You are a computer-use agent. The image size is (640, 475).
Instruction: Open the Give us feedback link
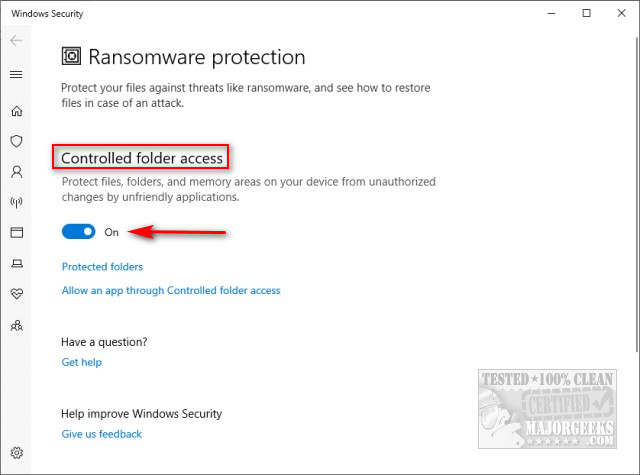pos(102,434)
